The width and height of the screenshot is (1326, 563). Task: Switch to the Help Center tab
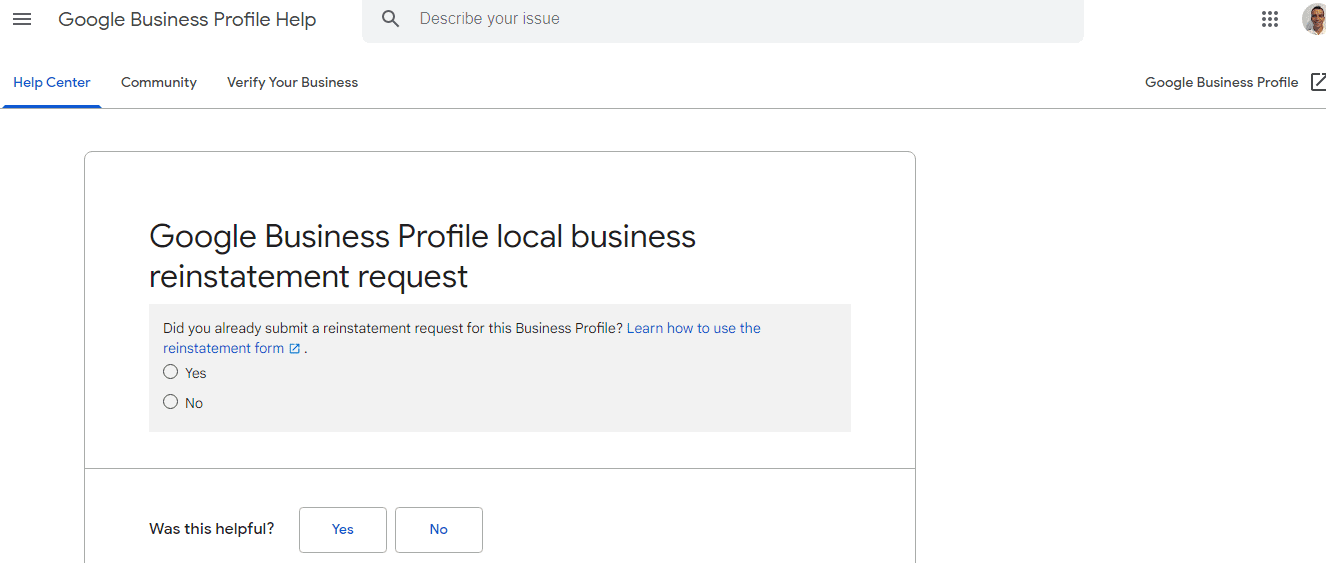coord(52,82)
